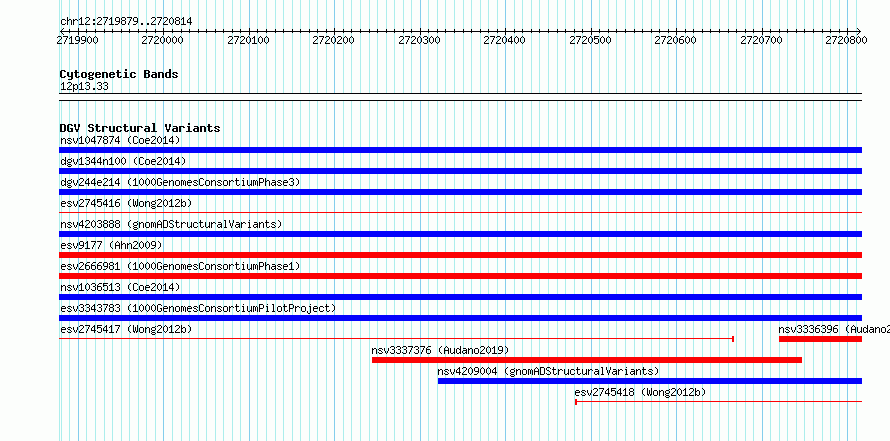Select the blue bar under esv3343783
This screenshot has height=441, width=890.
[x=460, y=318]
